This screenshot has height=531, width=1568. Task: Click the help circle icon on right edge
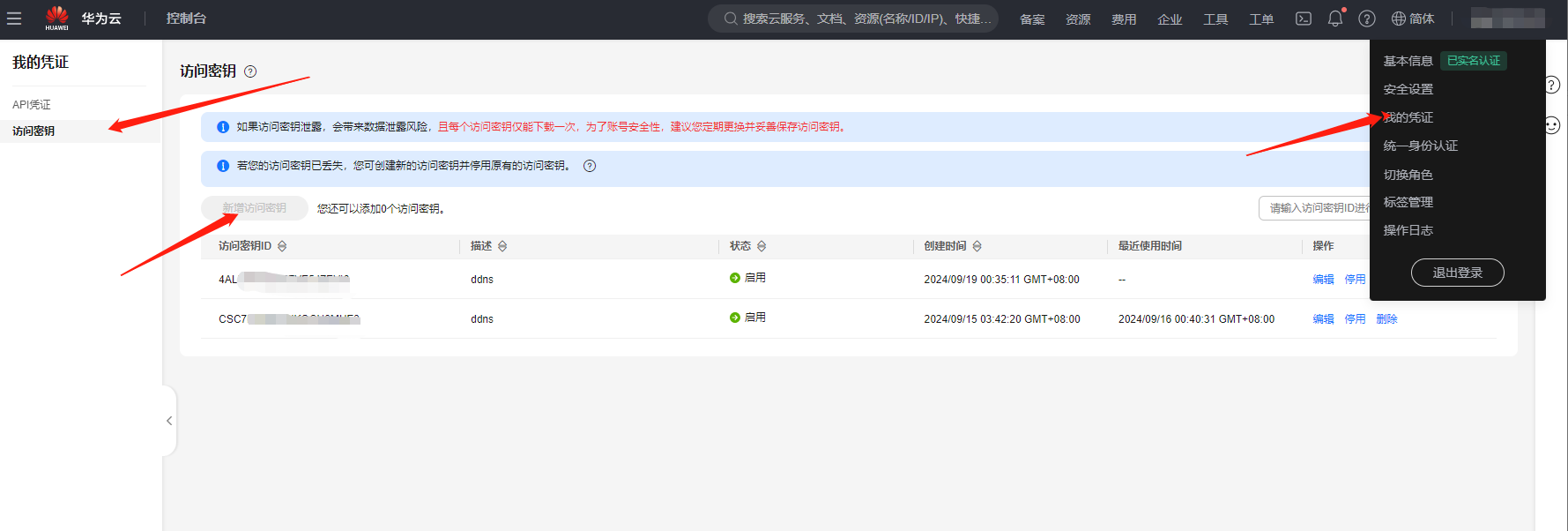(1552, 85)
